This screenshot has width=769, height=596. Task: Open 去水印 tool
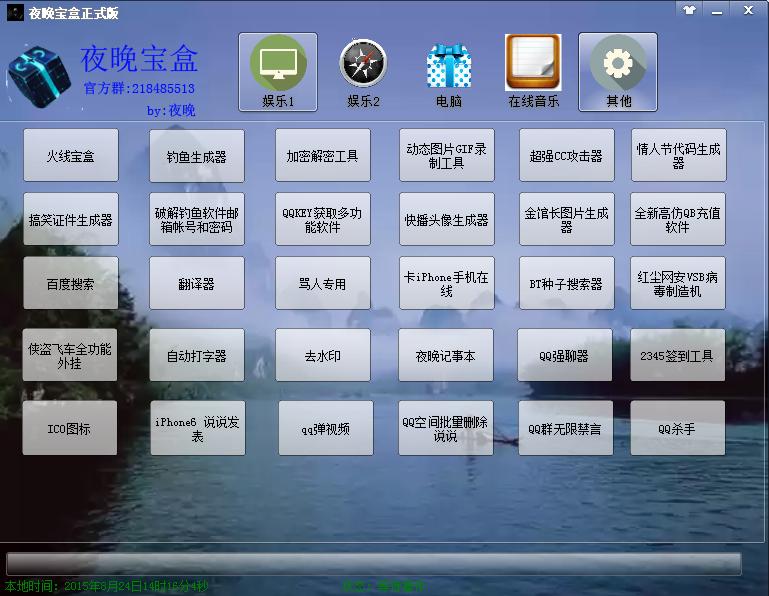tap(323, 355)
